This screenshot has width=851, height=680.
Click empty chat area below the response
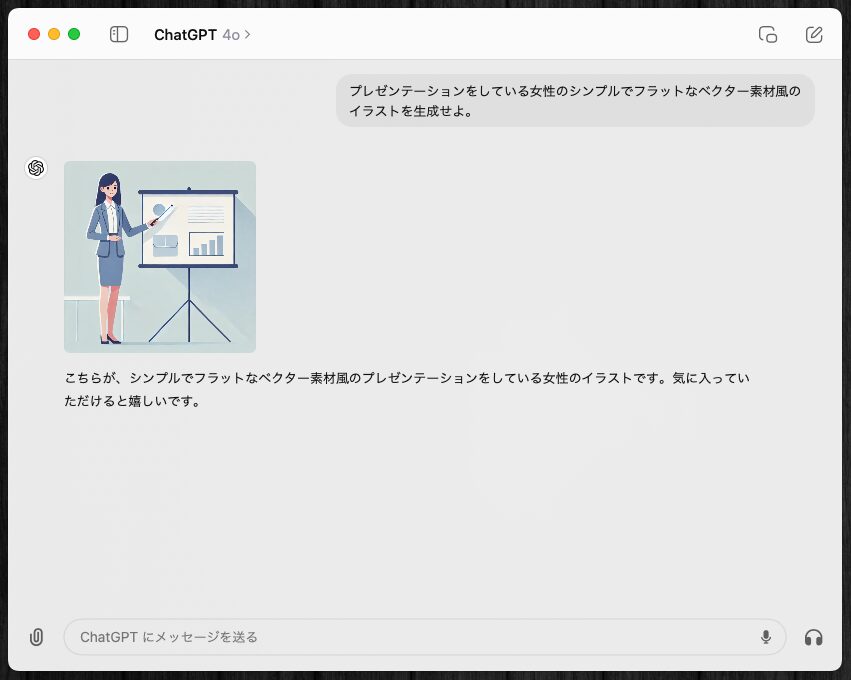(x=425, y=510)
